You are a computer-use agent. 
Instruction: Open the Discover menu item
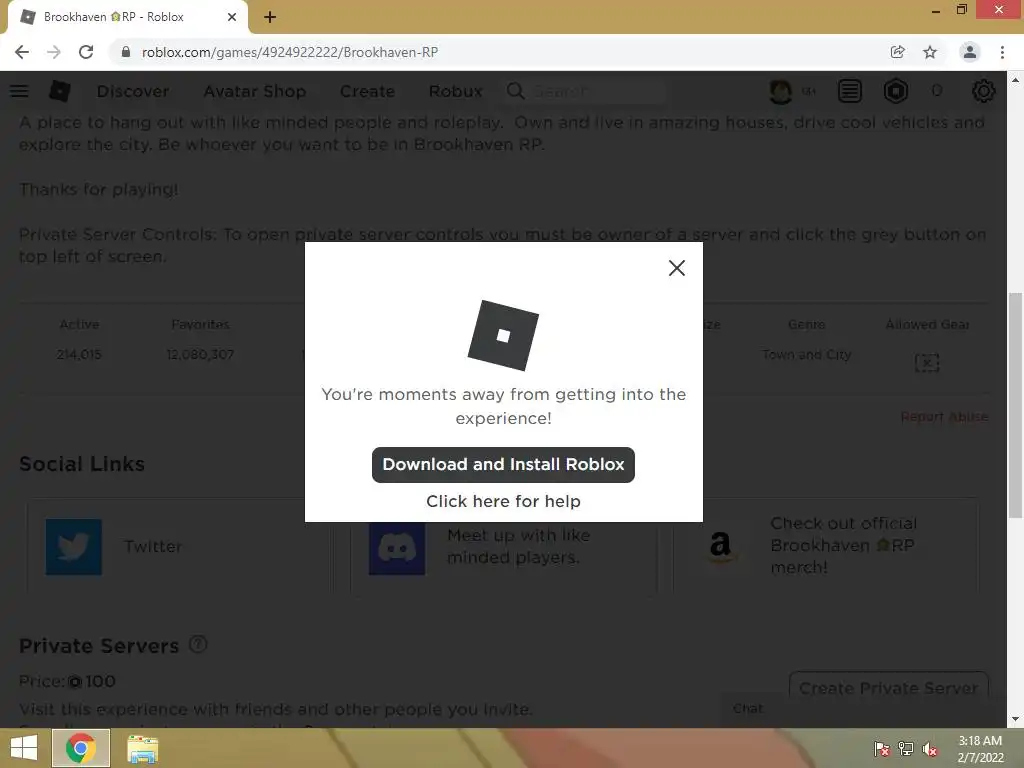click(133, 91)
